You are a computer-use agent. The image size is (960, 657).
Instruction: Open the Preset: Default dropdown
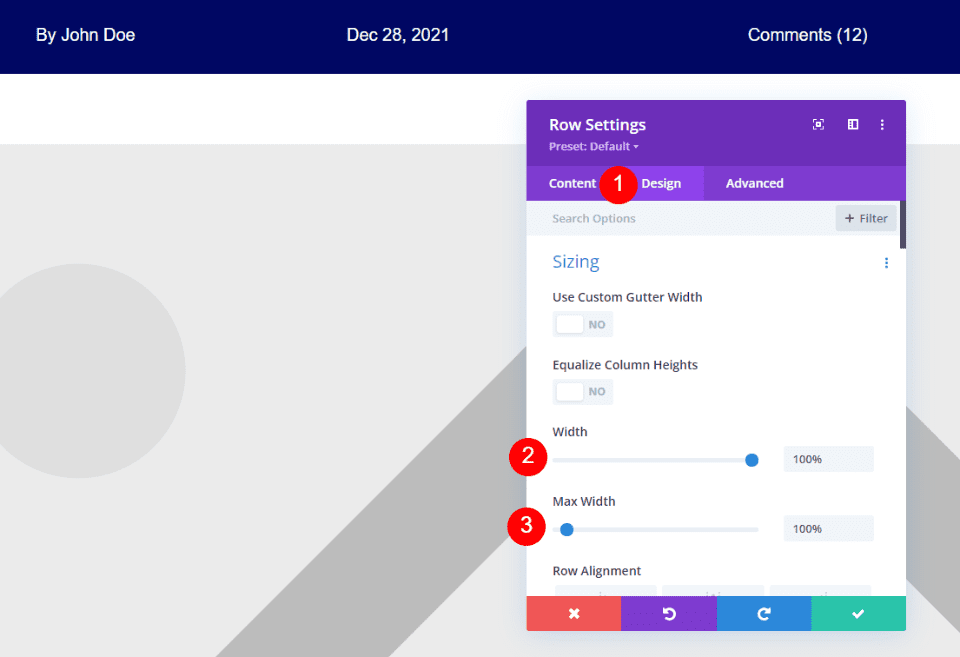coord(593,147)
